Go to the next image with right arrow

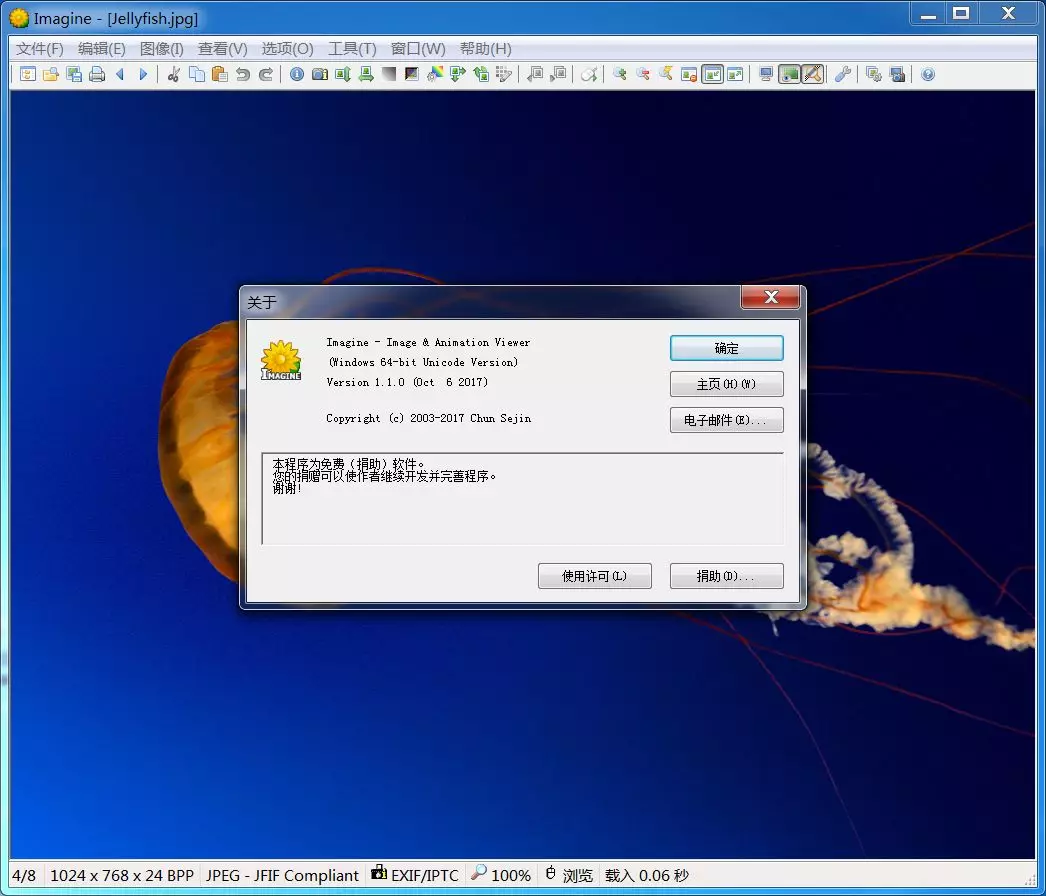pos(143,74)
